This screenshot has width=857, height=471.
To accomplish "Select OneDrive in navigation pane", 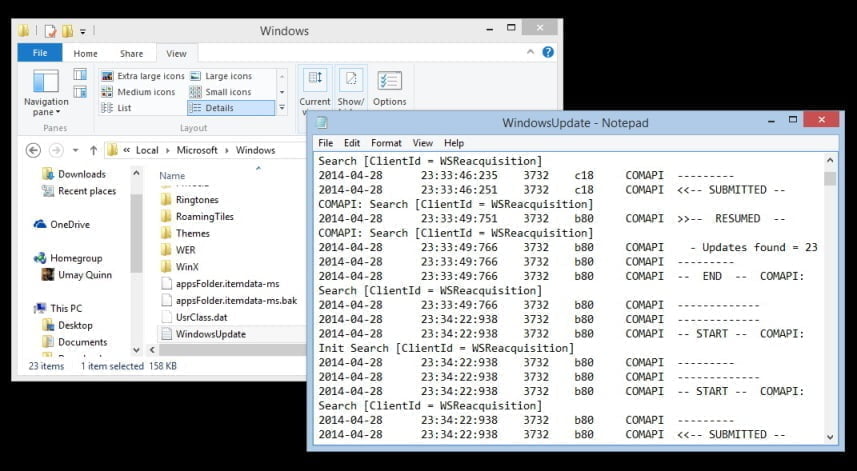I will click(x=62, y=225).
